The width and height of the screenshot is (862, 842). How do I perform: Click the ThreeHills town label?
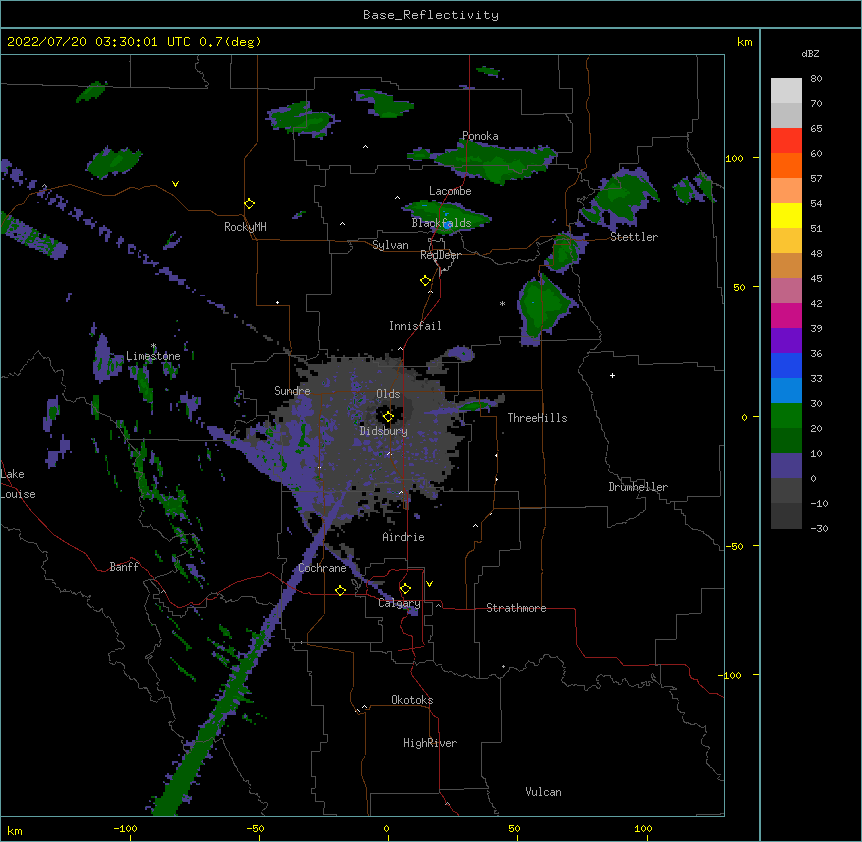537,418
